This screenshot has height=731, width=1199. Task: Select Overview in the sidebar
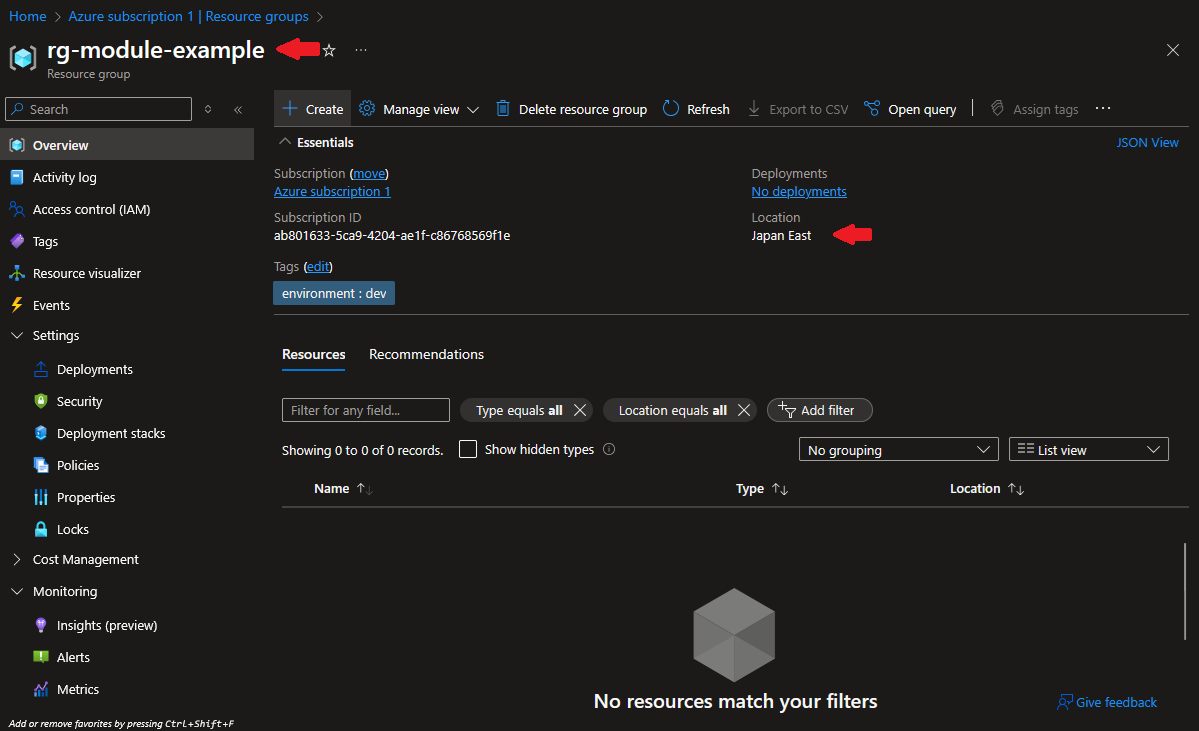point(127,145)
